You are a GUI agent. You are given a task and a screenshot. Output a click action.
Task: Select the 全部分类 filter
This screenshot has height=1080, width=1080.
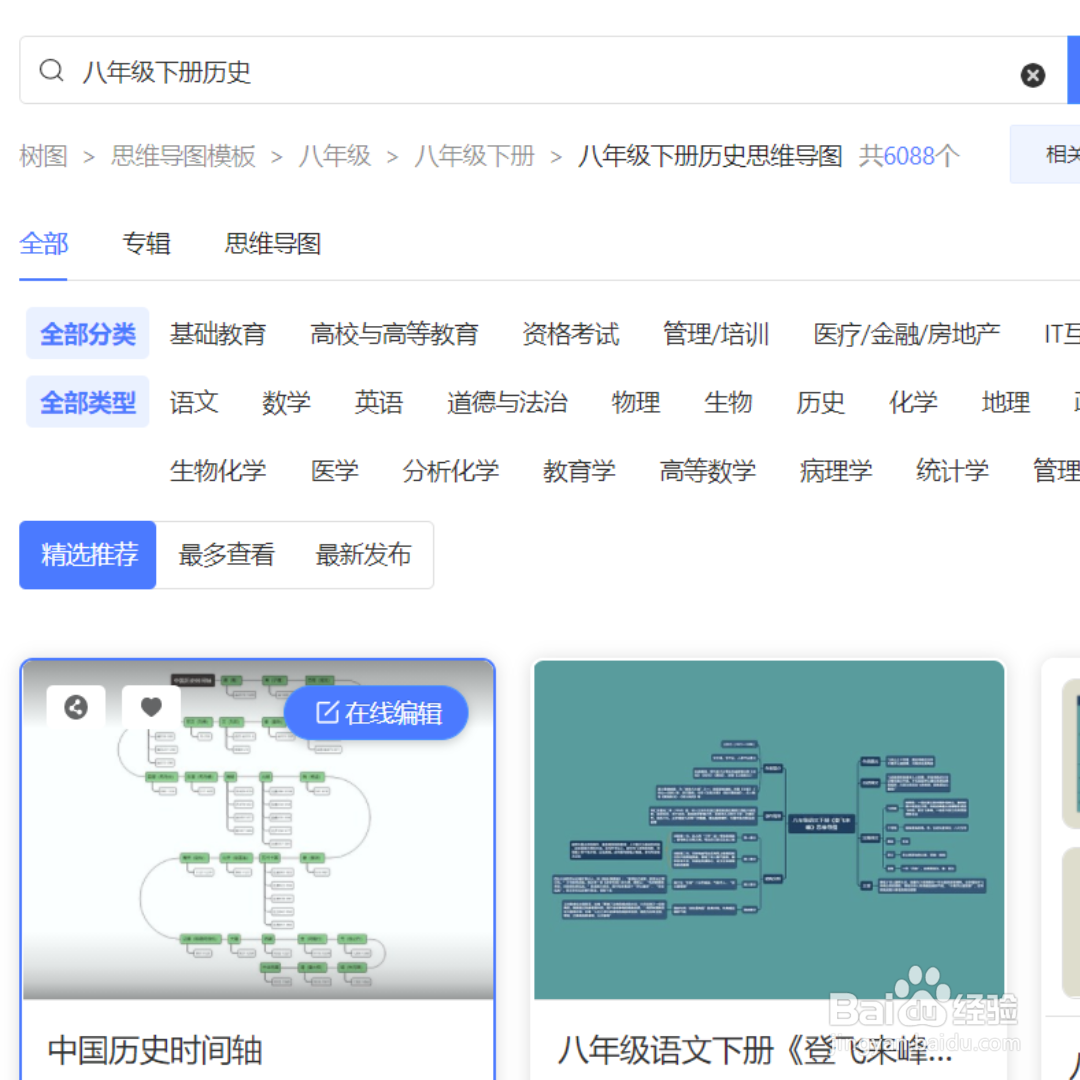(87, 333)
